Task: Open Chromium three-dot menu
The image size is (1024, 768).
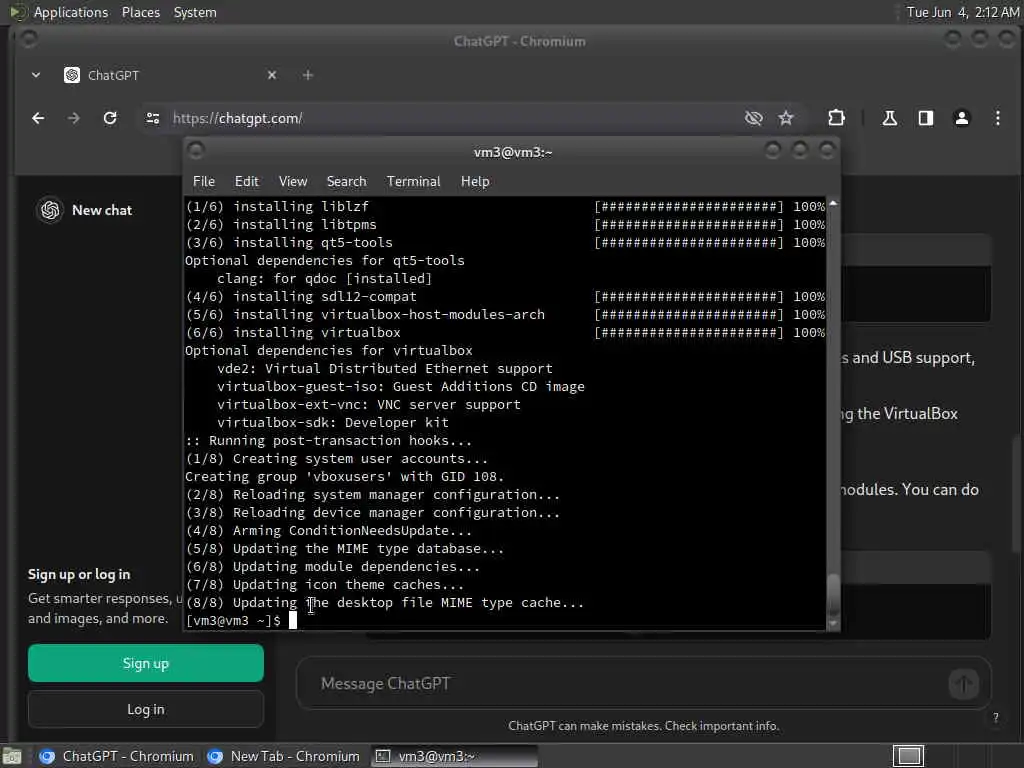Action: (x=997, y=118)
